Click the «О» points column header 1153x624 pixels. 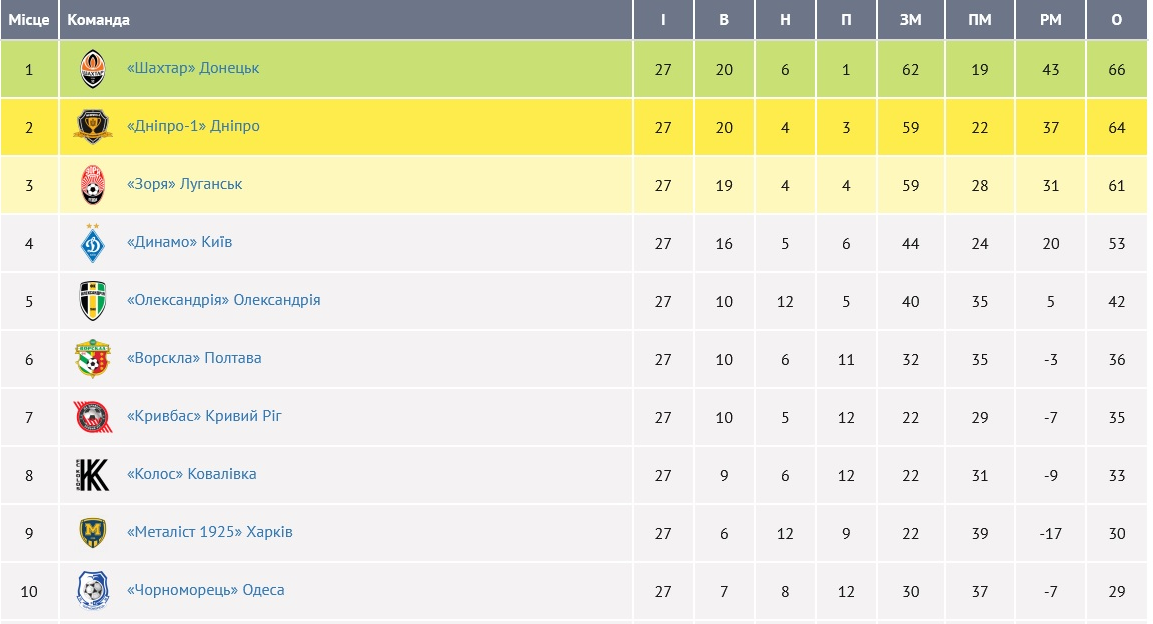[x=1117, y=20]
